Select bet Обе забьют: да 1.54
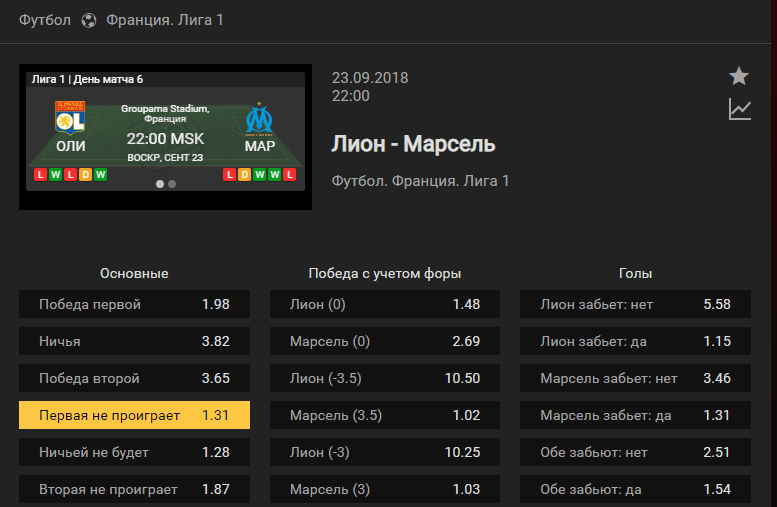Screen dimensions: 777x507 coord(635,489)
